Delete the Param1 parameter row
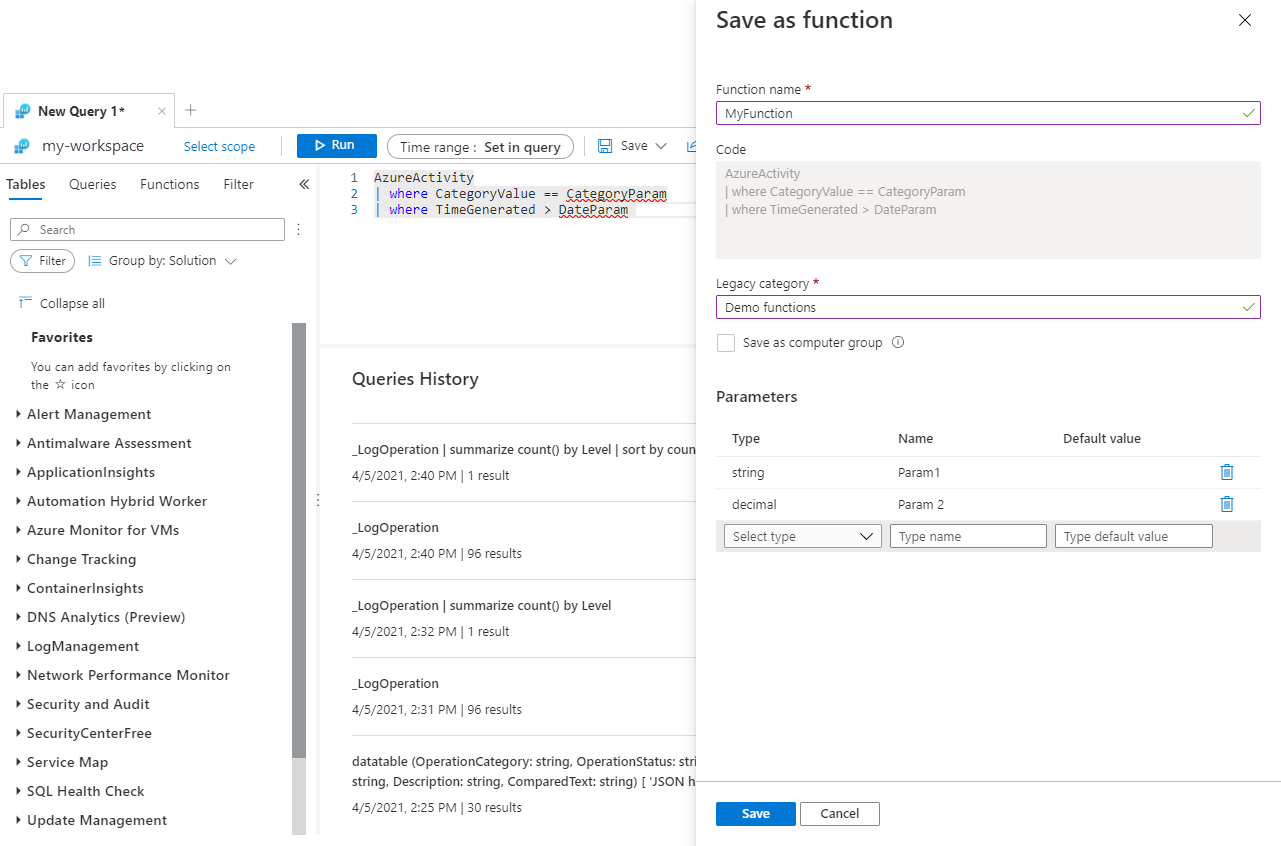1281x846 pixels. [1227, 472]
